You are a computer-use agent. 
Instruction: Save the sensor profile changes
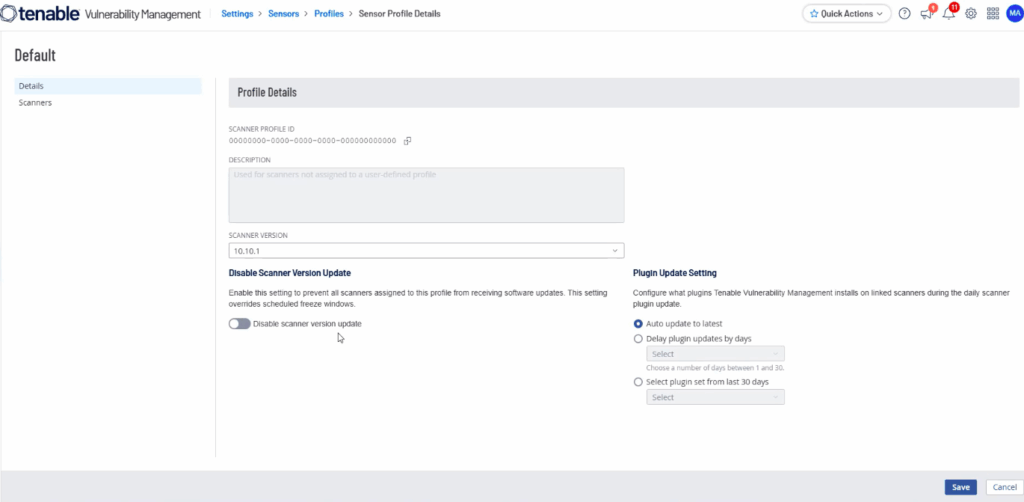tap(960, 487)
